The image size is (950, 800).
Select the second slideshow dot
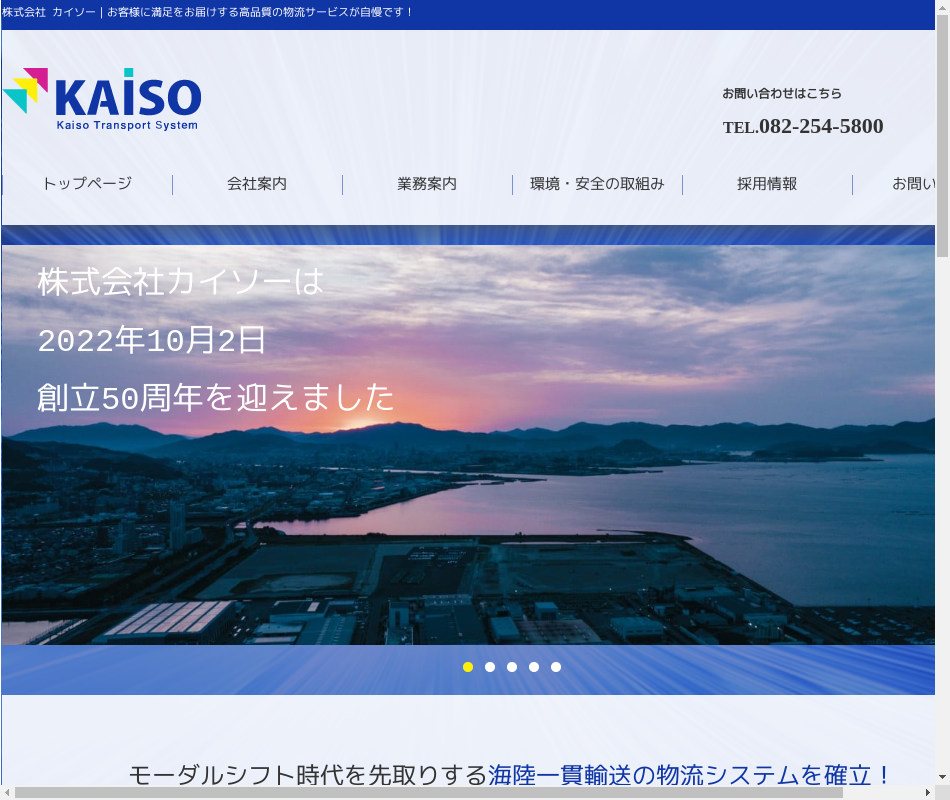(x=490, y=667)
